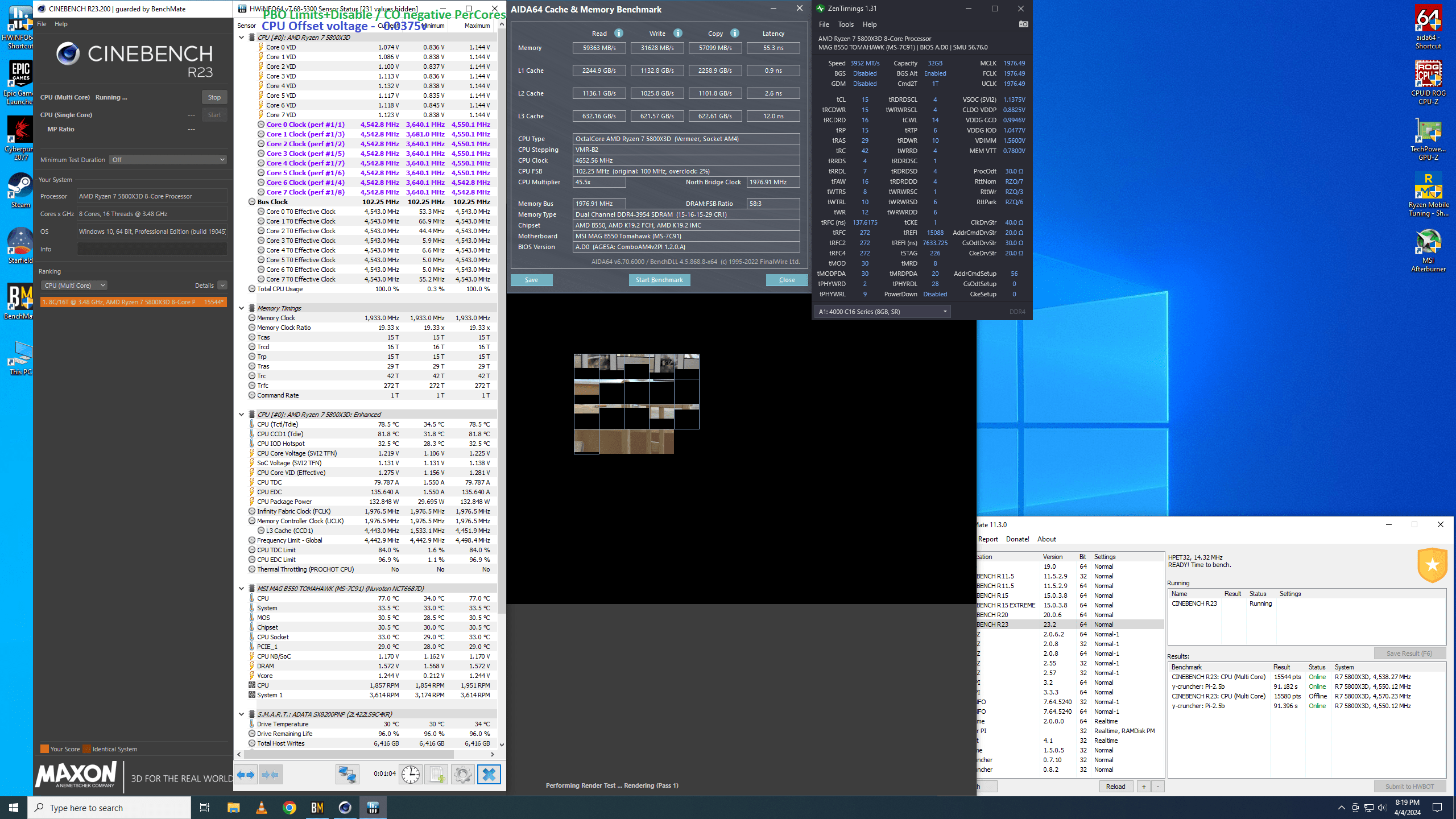Viewport: 1456px width, 819px height.
Task: Select 15580 pts Offline result row
Action: pyautogui.click(x=1306, y=696)
